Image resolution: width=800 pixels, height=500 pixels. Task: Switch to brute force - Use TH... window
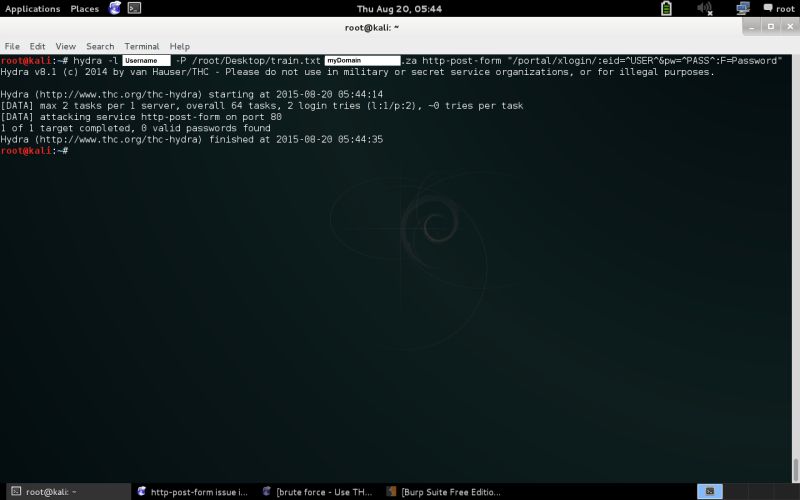318,492
